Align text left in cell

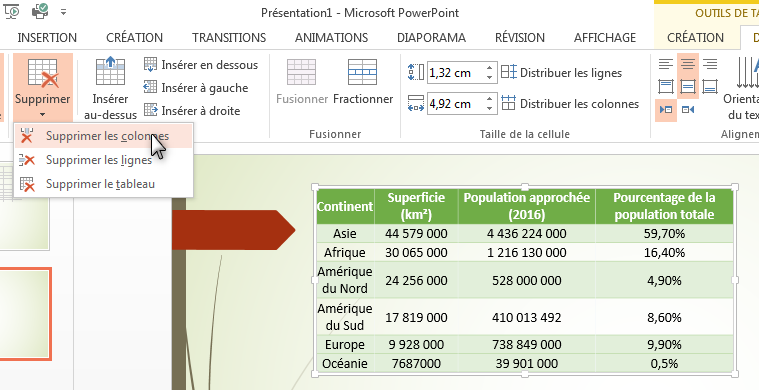pyautogui.click(x=666, y=64)
